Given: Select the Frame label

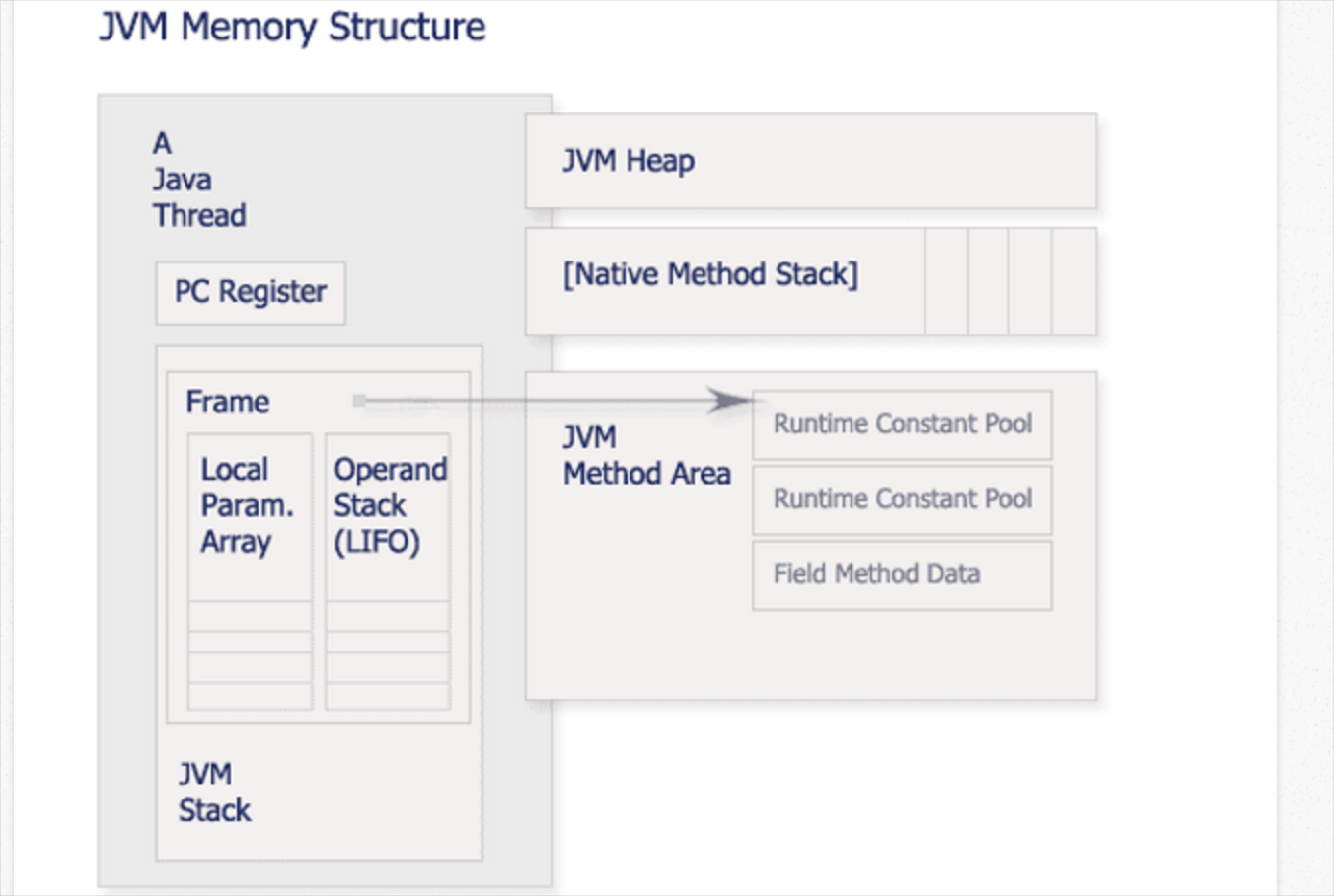Looking at the screenshot, I should pos(228,402).
